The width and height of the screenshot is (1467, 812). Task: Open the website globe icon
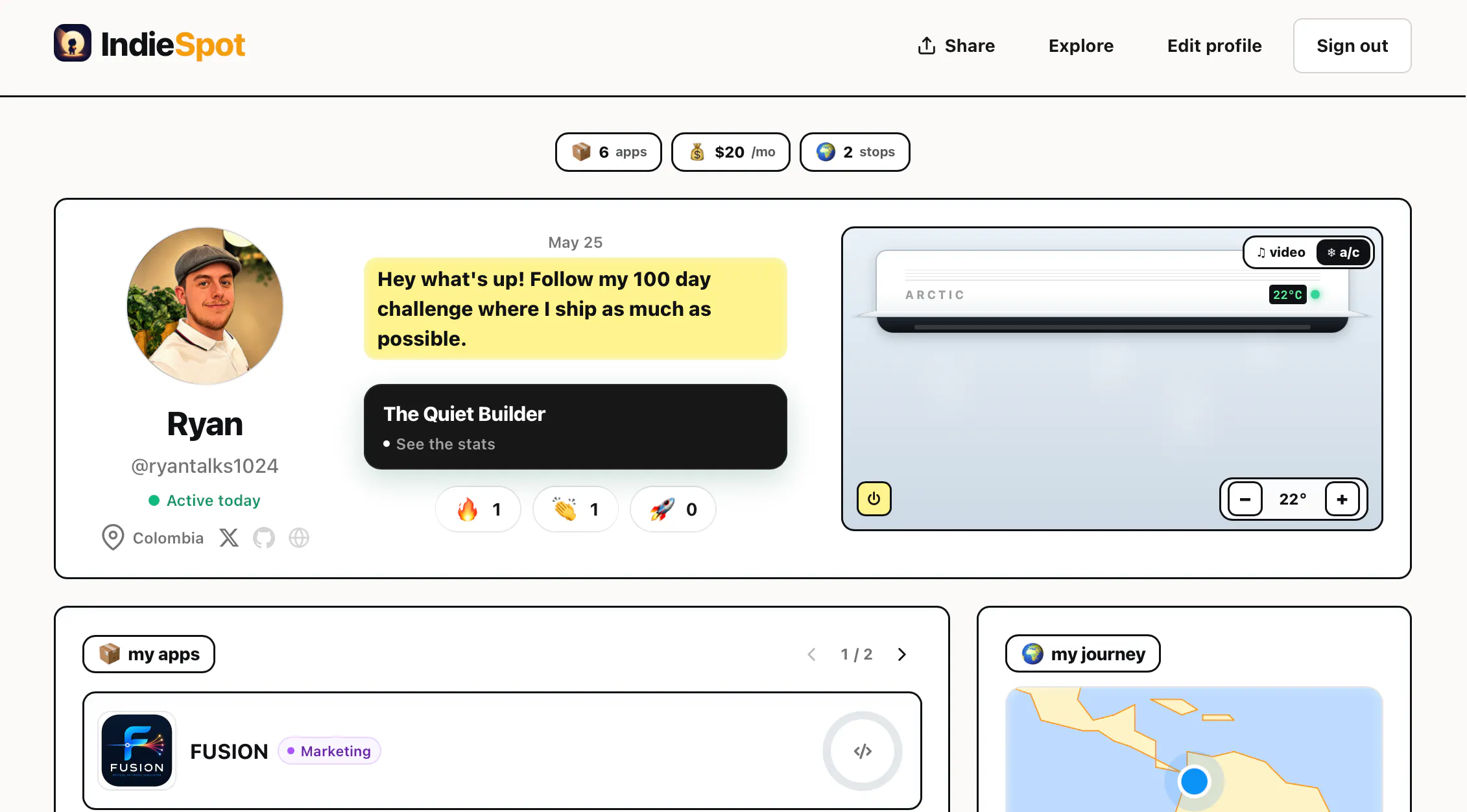tap(299, 538)
